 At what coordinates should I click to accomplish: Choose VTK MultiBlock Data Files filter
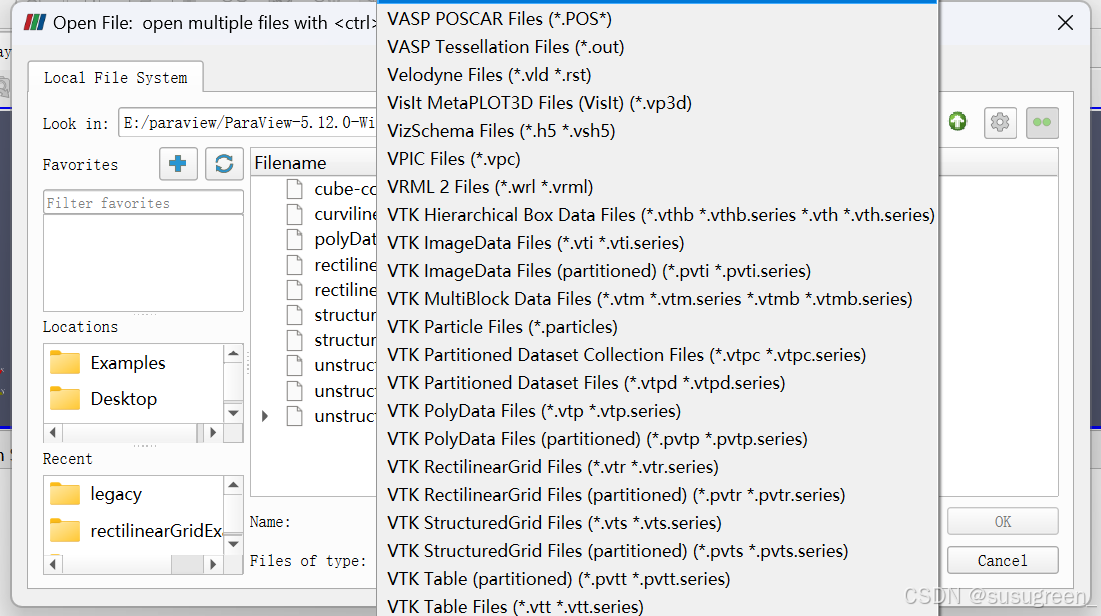coord(657,299)
